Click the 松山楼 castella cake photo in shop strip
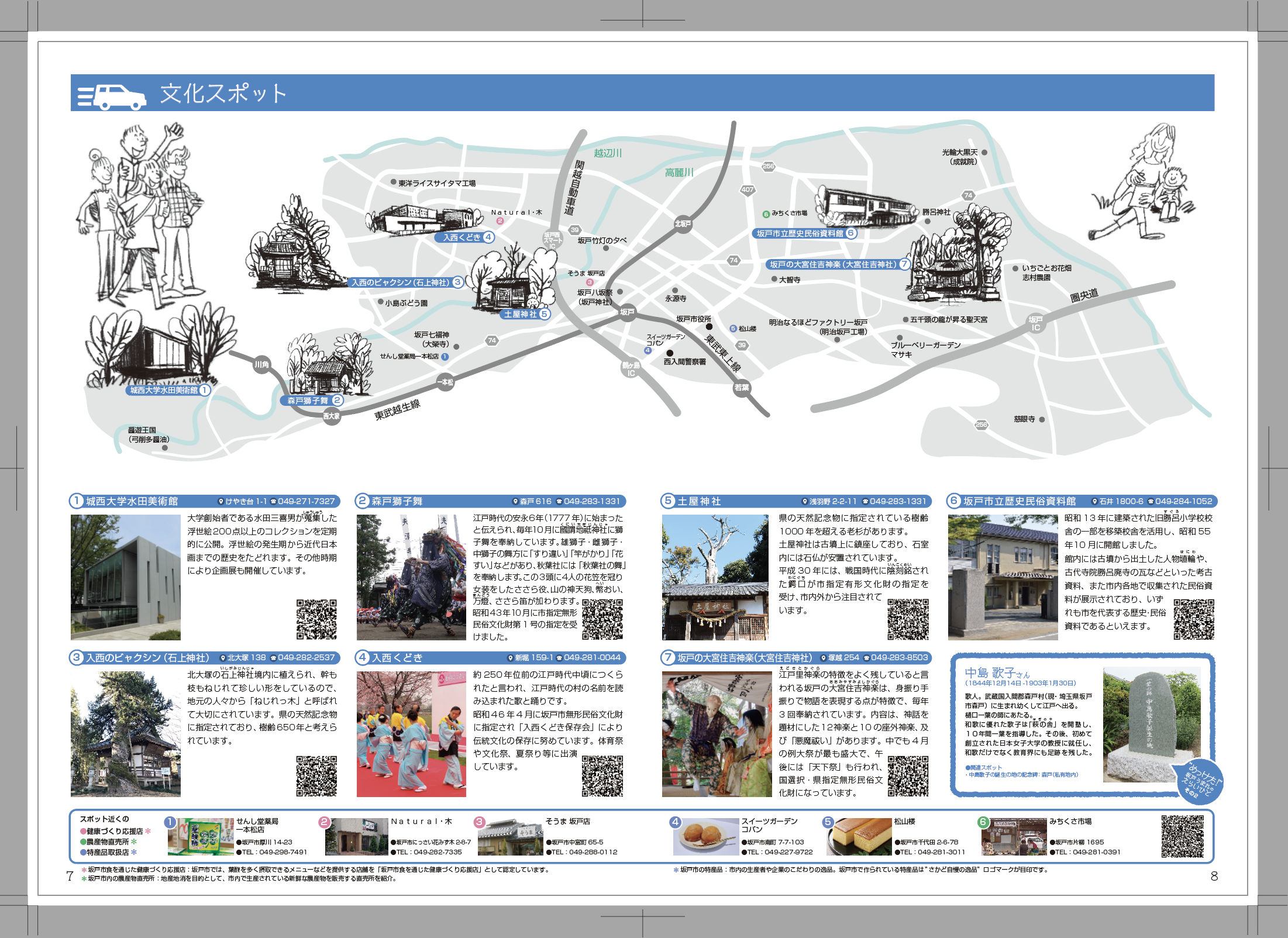This screenshot has height=938, width=1288. (x=859, y=837)
